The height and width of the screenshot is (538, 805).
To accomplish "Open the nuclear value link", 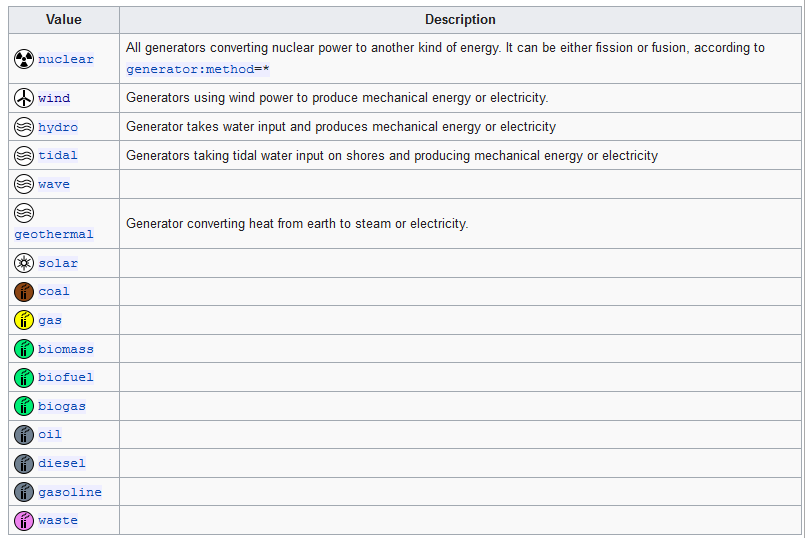I will pyautogui.click(x=66, y=59).
